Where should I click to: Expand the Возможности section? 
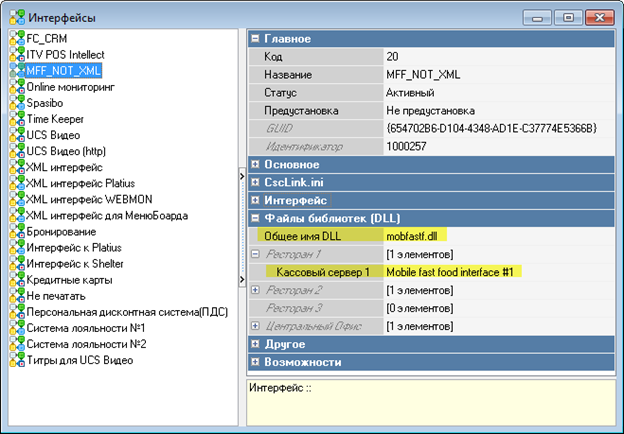[256, 362]
